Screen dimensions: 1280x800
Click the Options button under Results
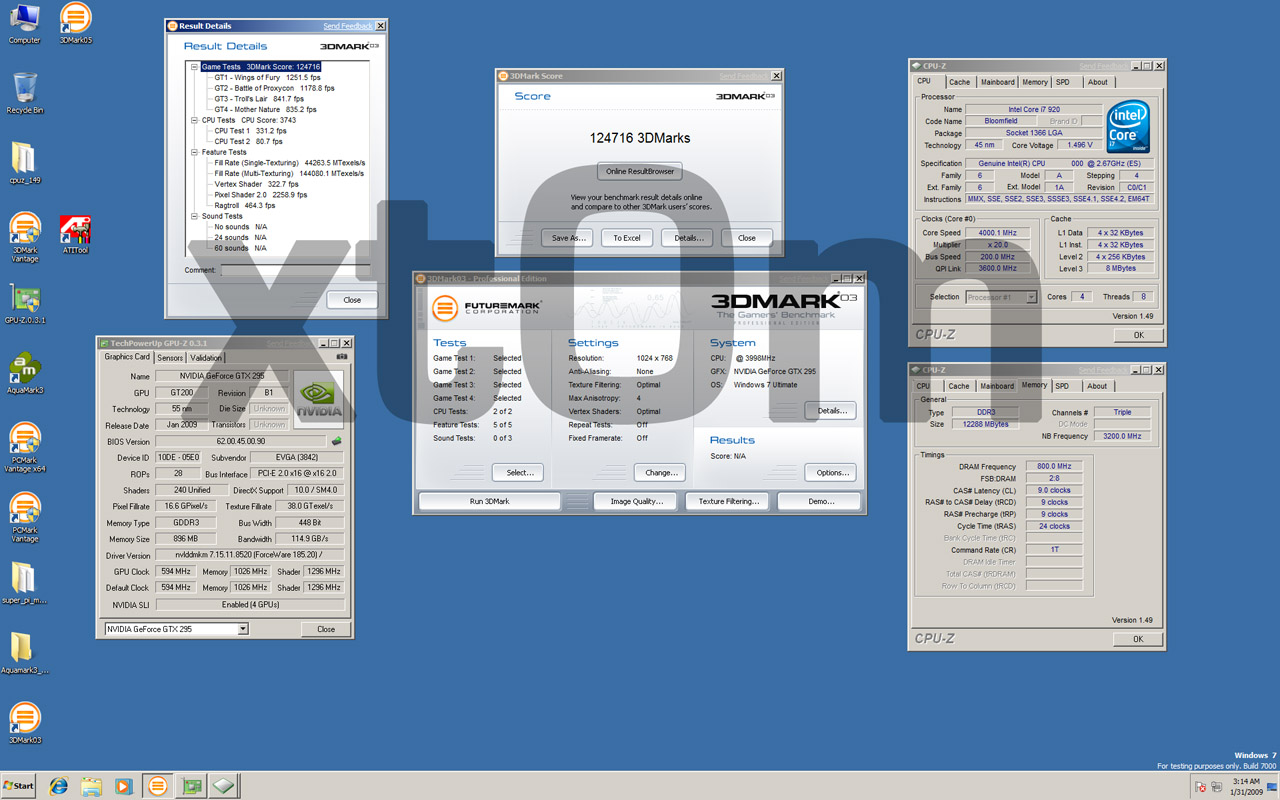tap(831, 472)
